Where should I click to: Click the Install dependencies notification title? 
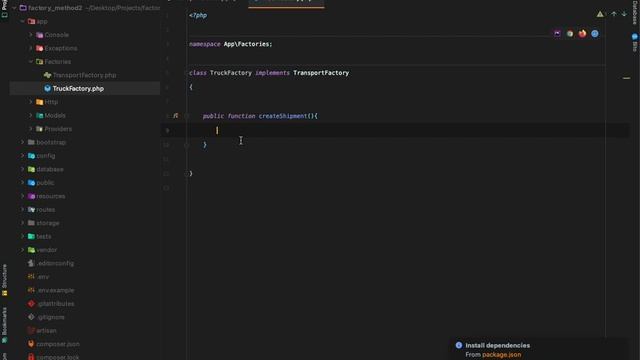click(x=498, y=345)
